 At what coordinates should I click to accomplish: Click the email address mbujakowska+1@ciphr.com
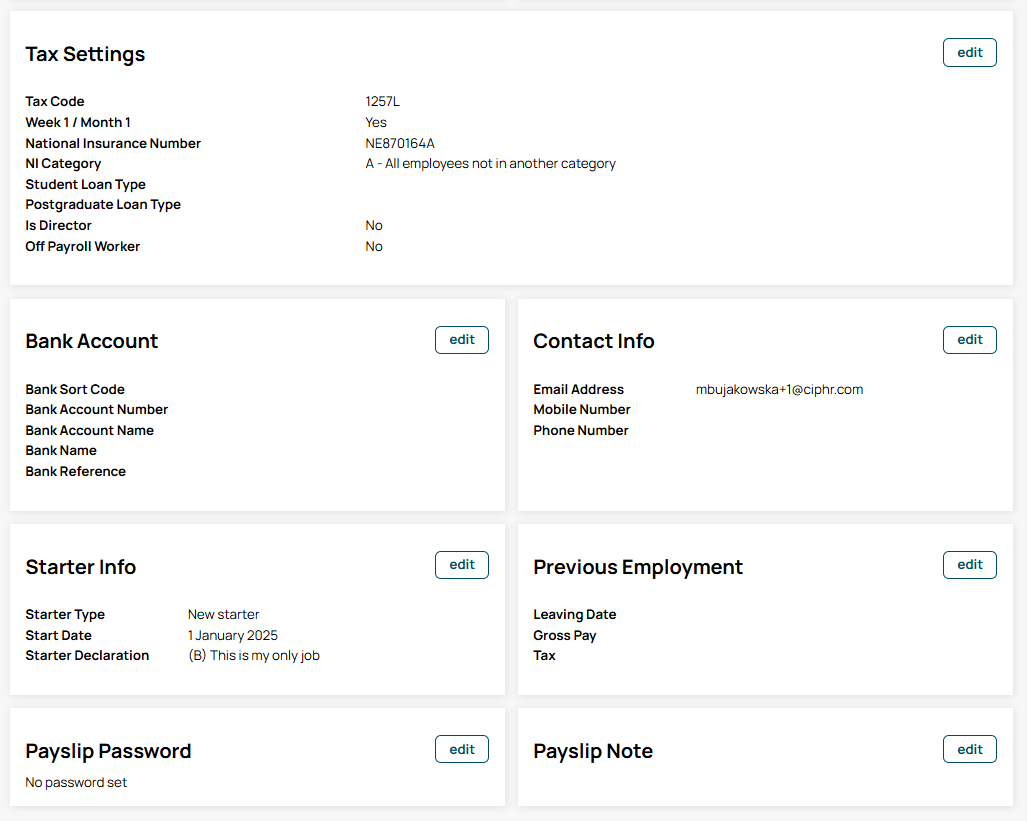tap(779, 390)
